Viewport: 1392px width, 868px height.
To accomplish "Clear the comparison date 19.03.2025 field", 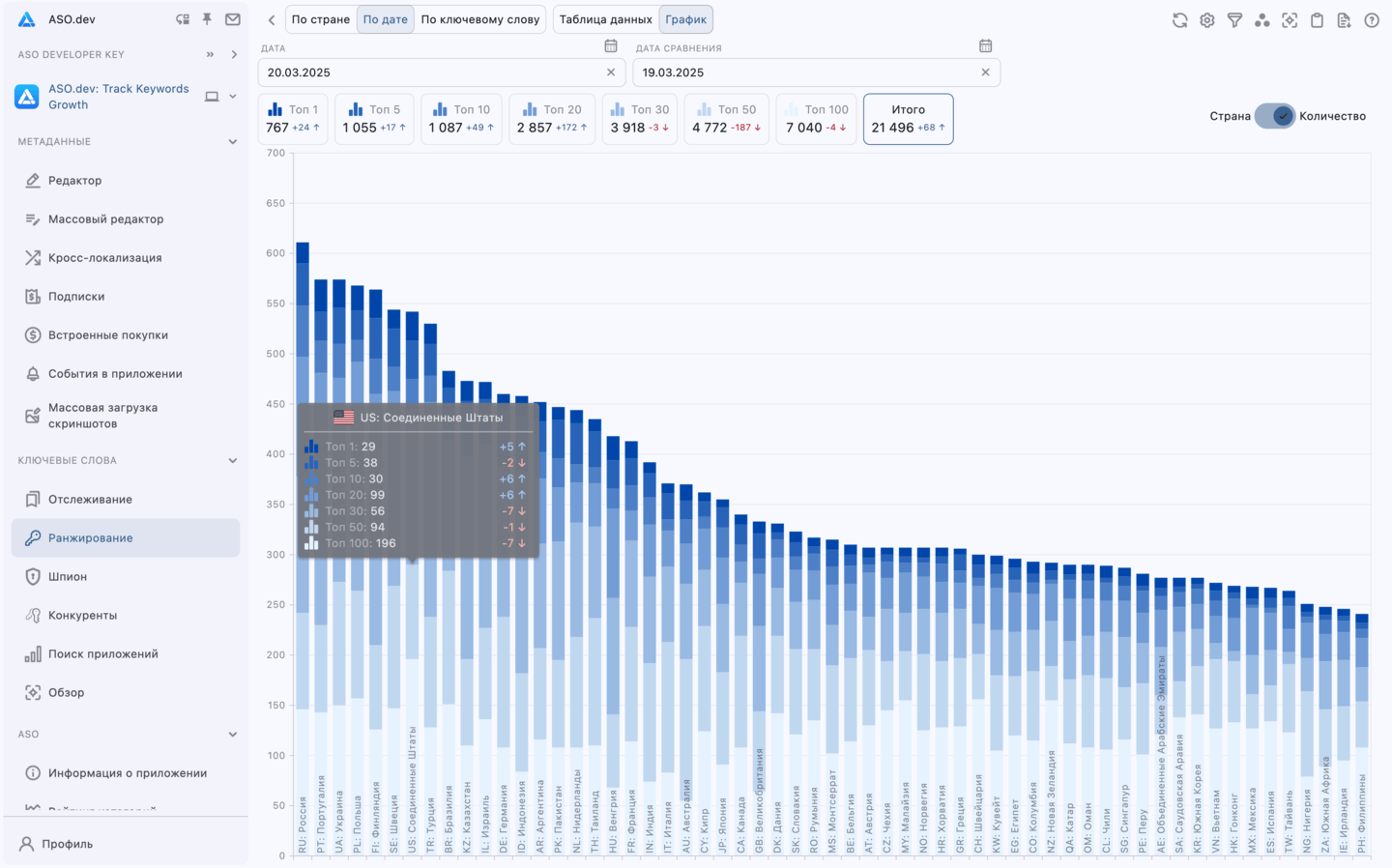I will [985, 72].
